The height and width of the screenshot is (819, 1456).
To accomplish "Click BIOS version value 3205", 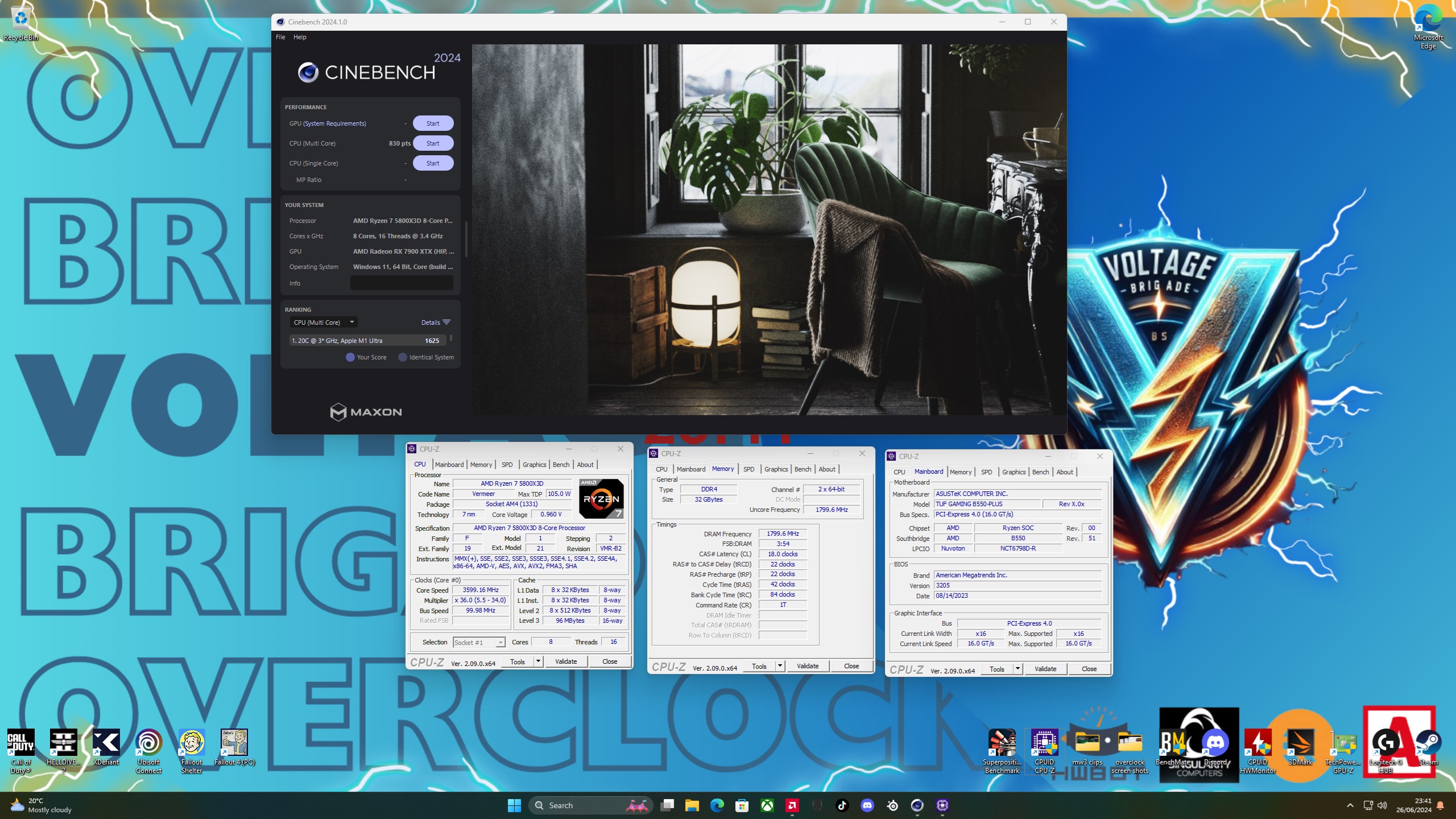I will [x=1017, y=585].
